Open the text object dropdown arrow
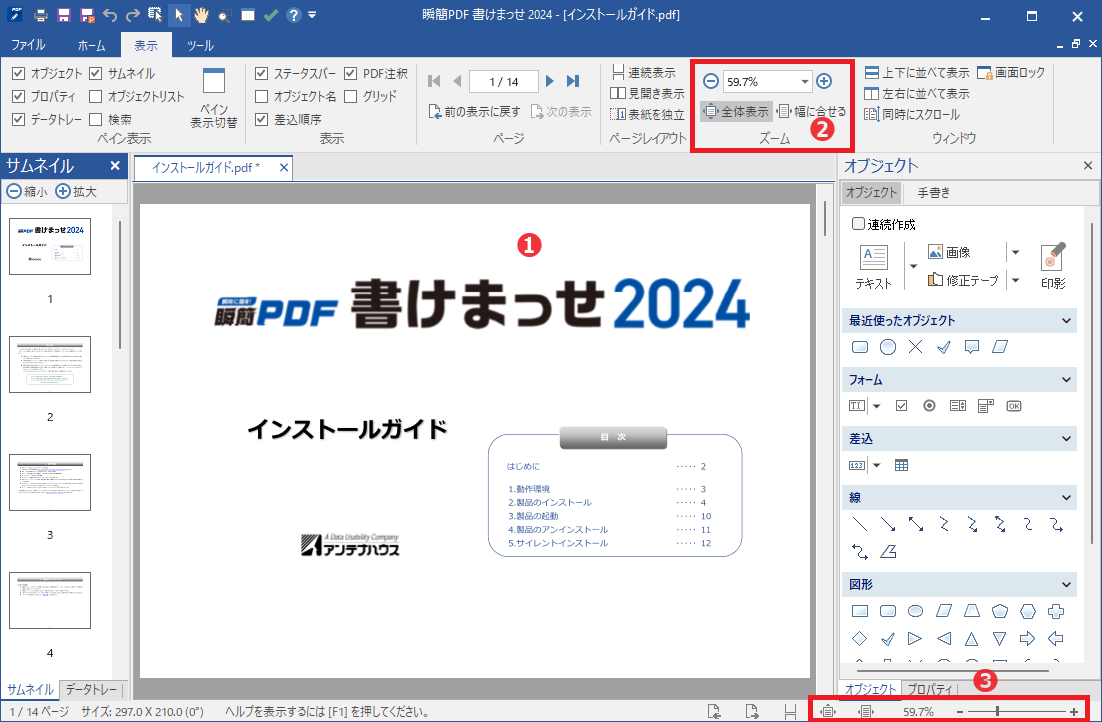The height and width of the screenshot is (722, 1102). tap(913, 266)
